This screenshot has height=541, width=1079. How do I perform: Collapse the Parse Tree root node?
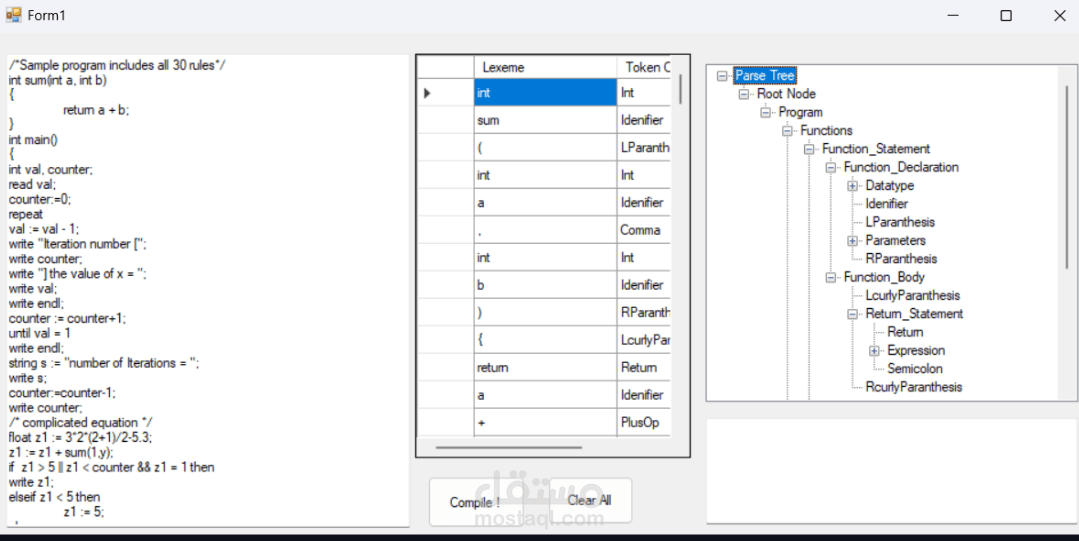pos(722,76)
